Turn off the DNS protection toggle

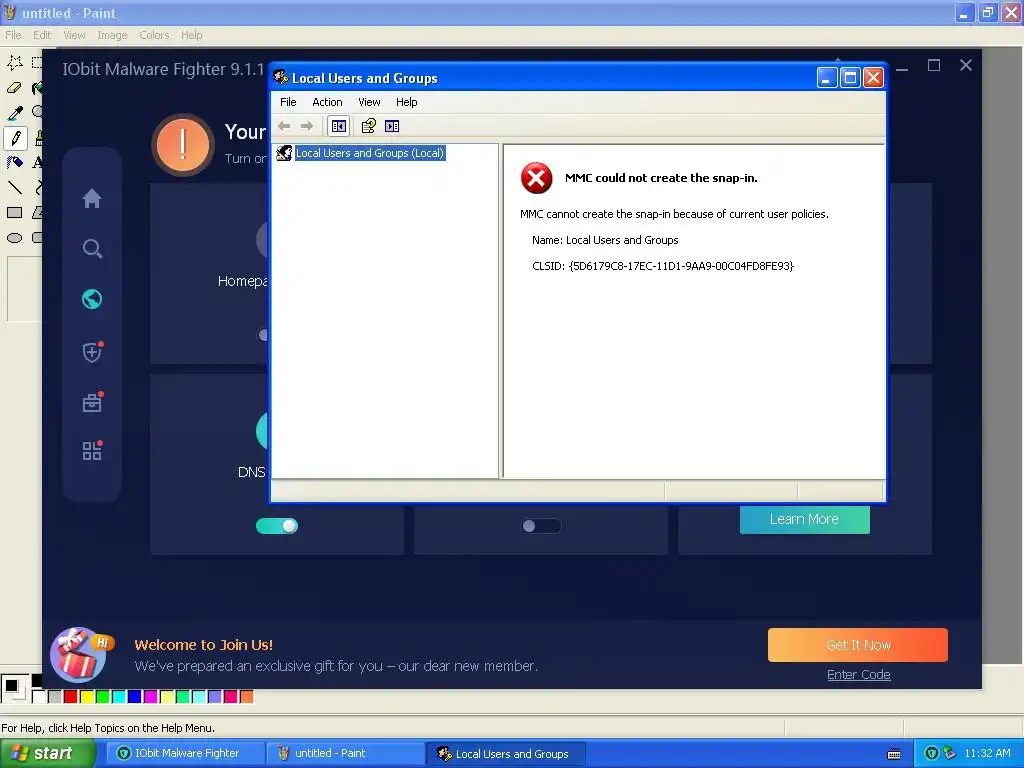tap(277, 526)
